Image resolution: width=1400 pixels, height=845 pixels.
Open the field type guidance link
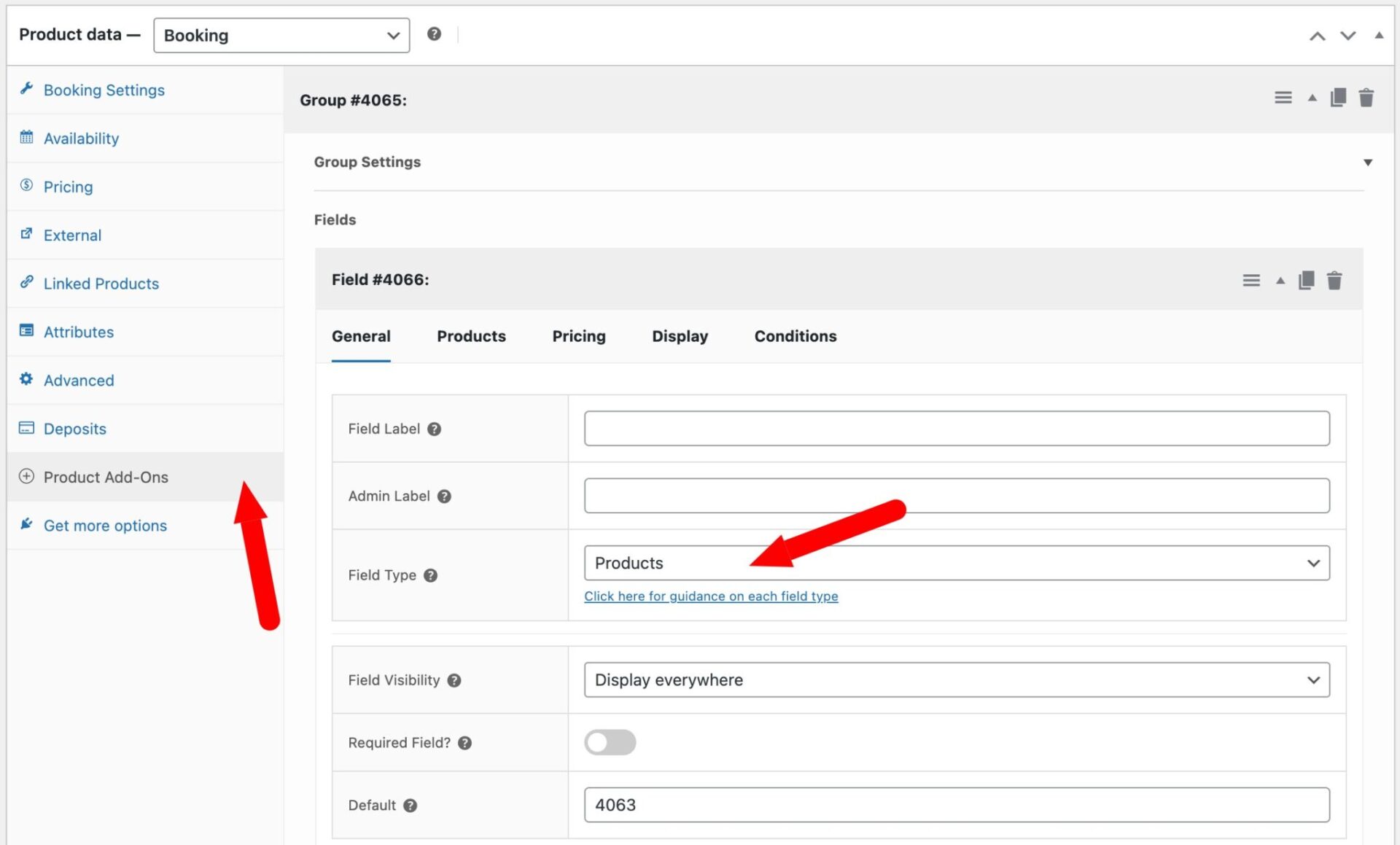pyautogui.click(x=711, y=596)
